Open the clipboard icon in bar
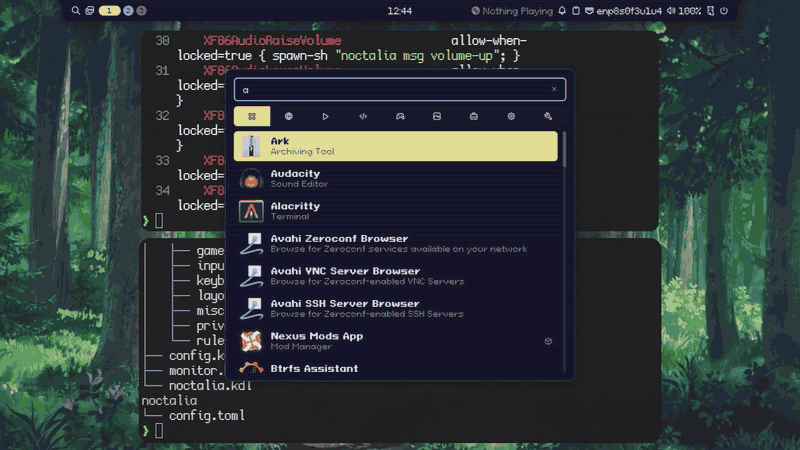This screenshot has width=800, height=450. pos(576,11)
